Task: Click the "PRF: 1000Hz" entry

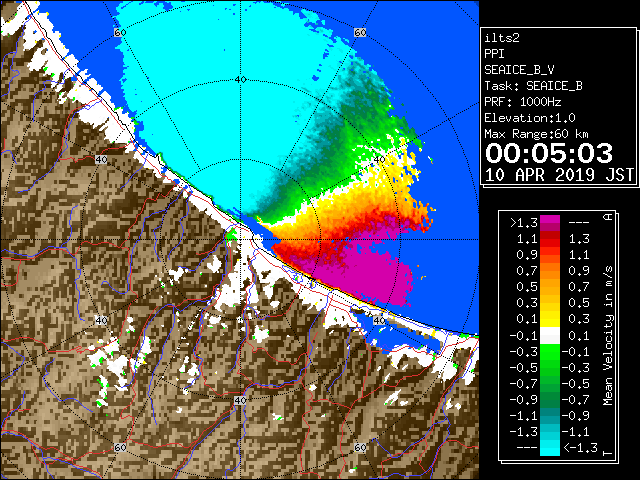Action: pyautogui.click(x=523, y=102)
